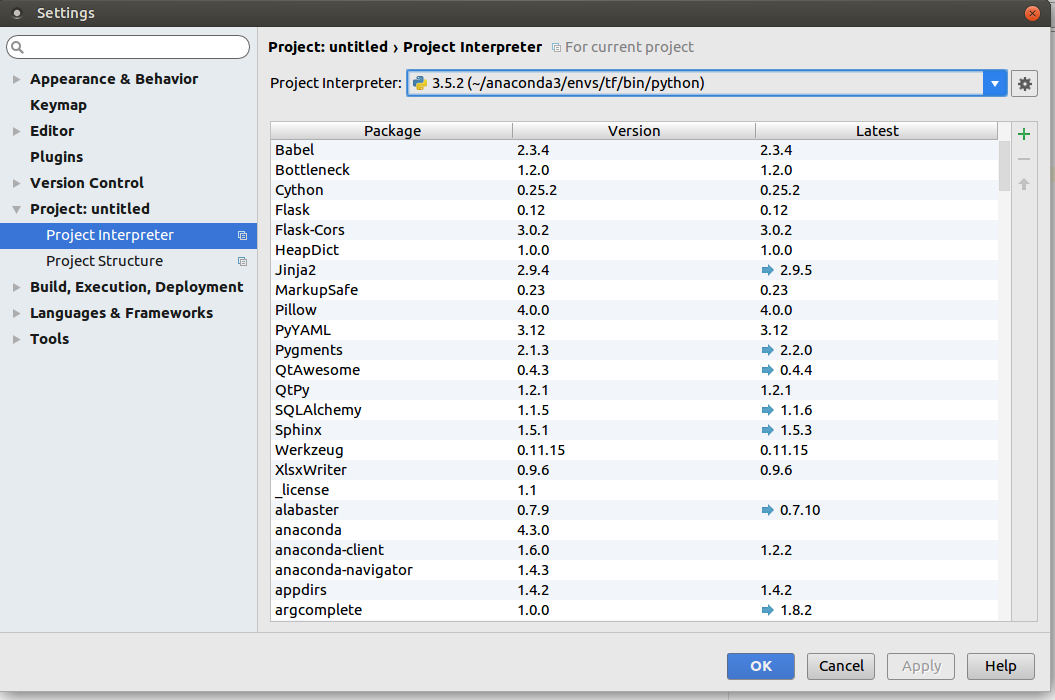This screenshot has height=700, width=1055.
Task: Click Werkzeug version 0.11.15 cell
Action: pos(541,450)
